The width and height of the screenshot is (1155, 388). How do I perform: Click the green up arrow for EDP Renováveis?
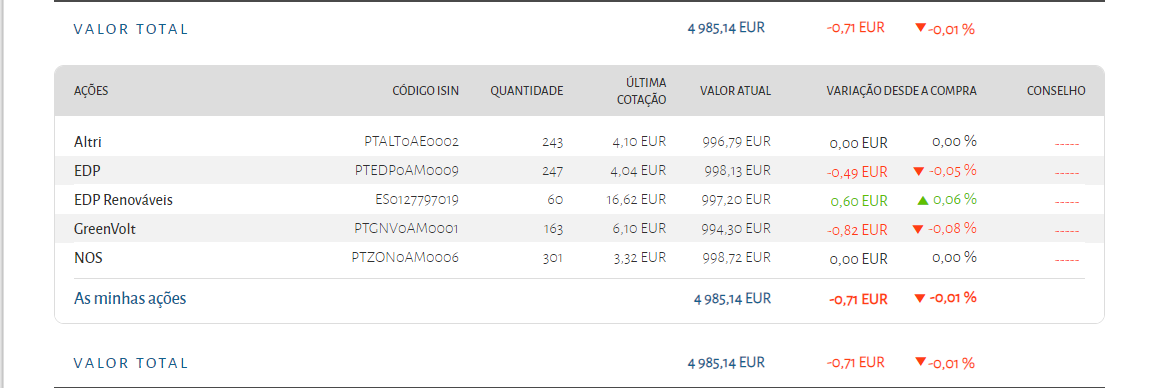coord(923,200)
